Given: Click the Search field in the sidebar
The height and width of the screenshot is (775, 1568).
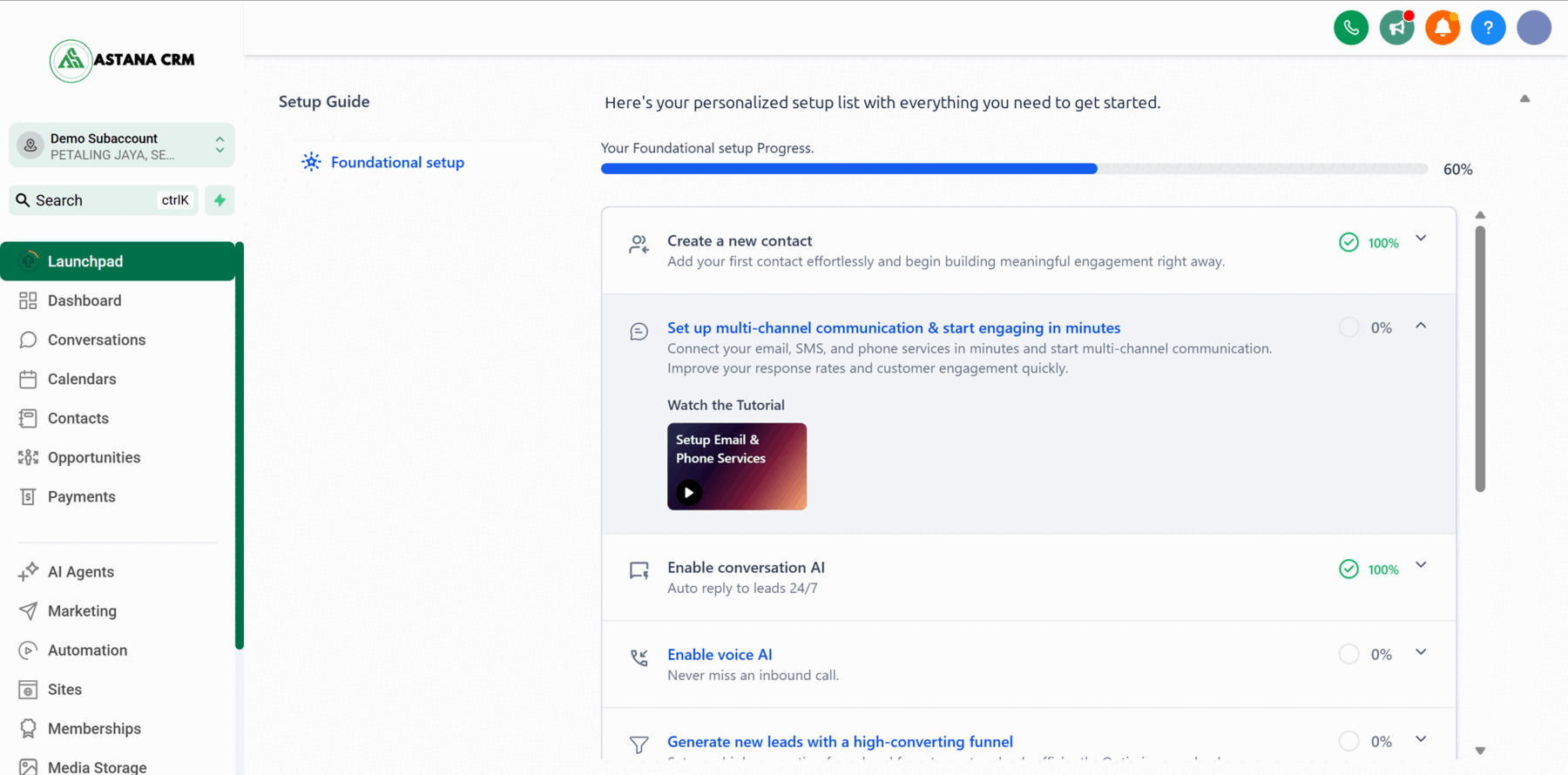Looking at the screenshot, I should point(104,200).
